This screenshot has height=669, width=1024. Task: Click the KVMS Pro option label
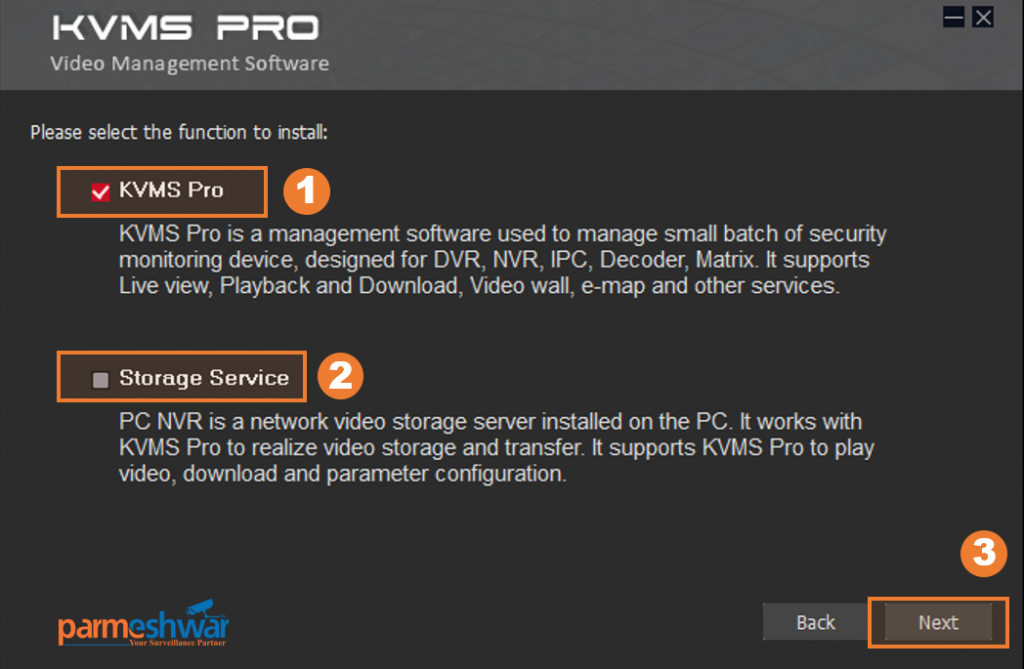point(171,190)
